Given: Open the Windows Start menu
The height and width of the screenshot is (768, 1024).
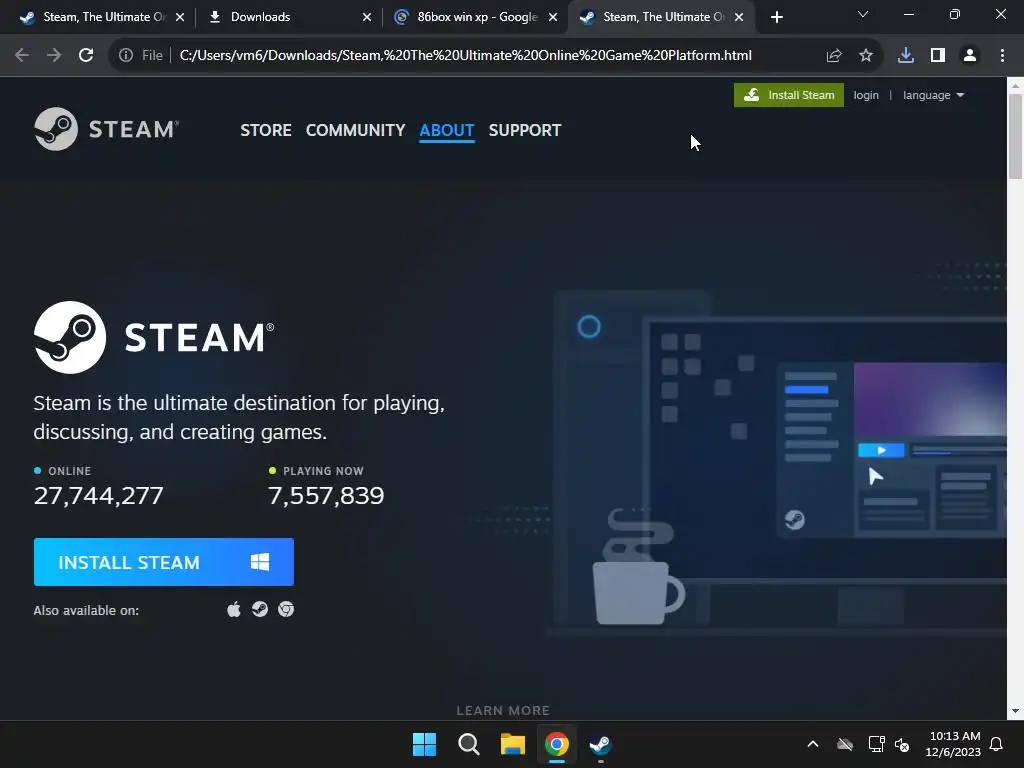Looking at the screenshot, I should 424,744.
